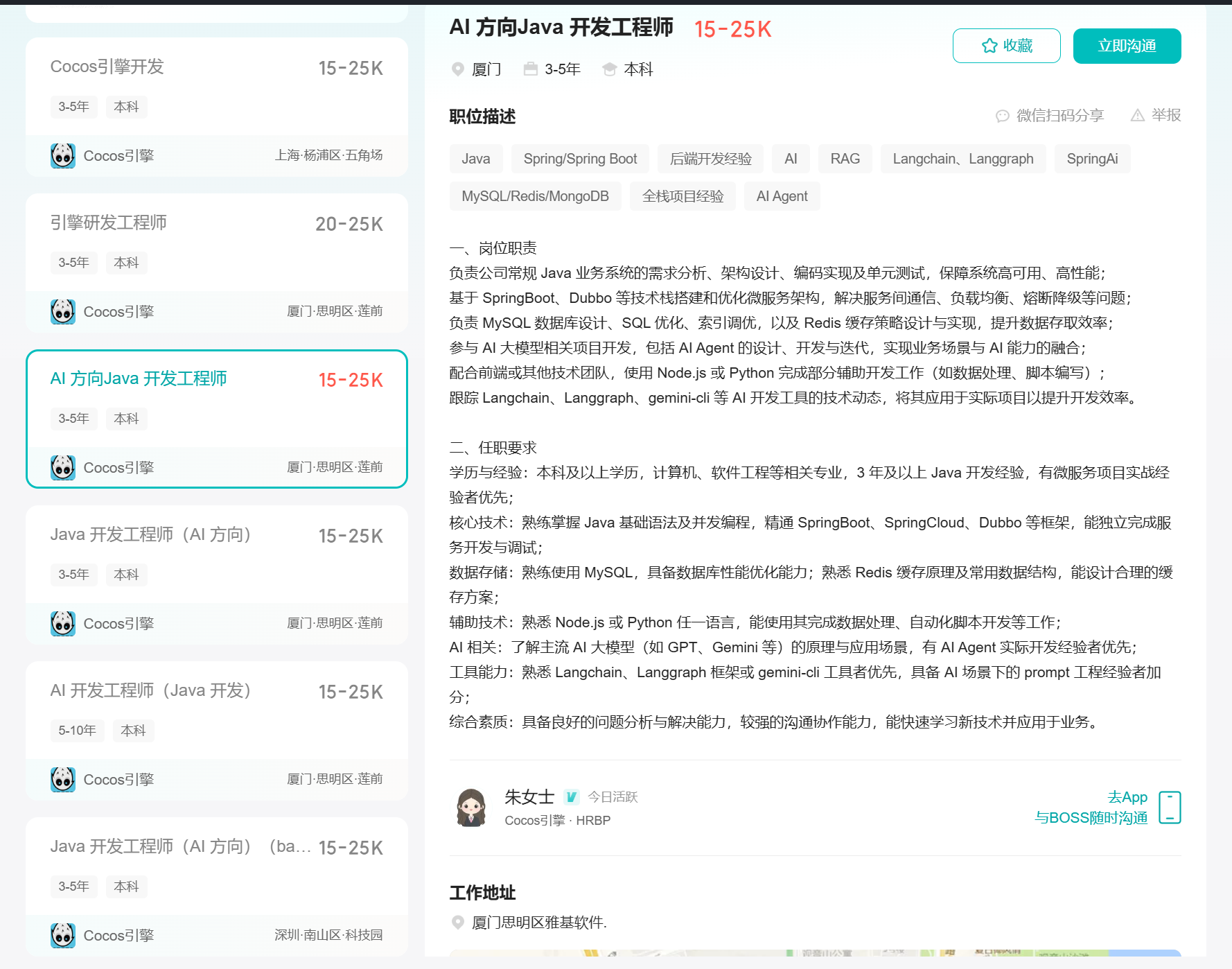Click the 立即沟通 button
1232x969 pixels.
1127,46
